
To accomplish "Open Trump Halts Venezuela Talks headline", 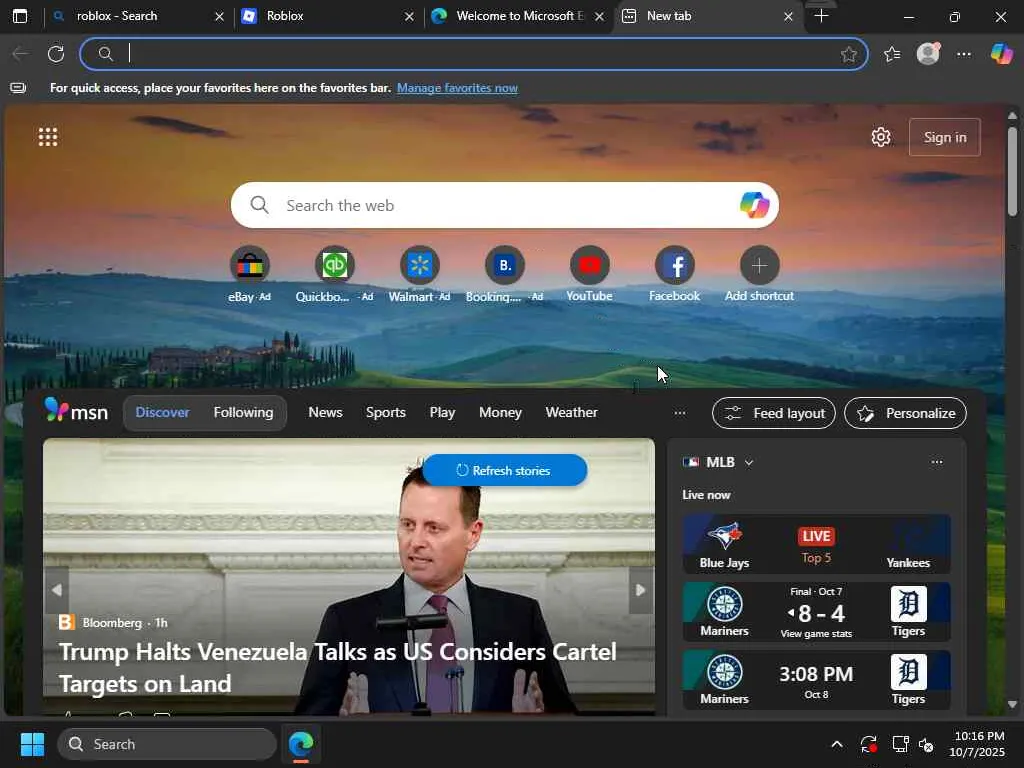I will 338,667.
